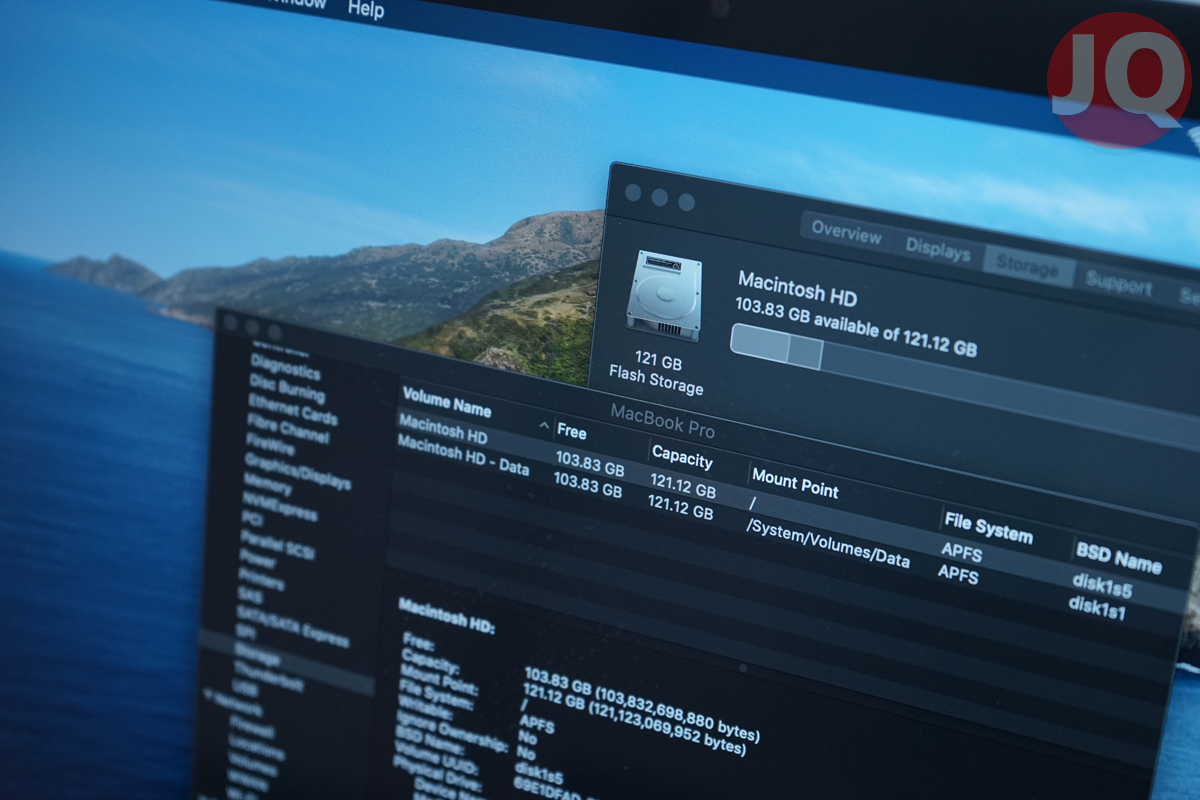Sort volumes by the Free column
The height and width of the screenshot is (800, 1200).
(x=572, y=432)
